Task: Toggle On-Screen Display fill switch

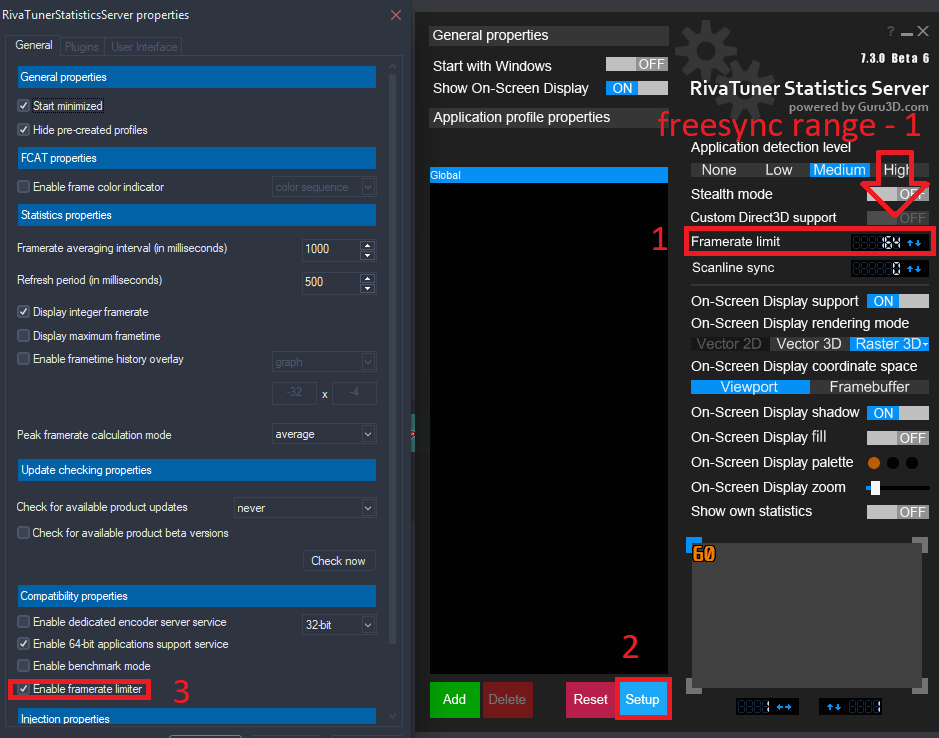Action: 898,438
